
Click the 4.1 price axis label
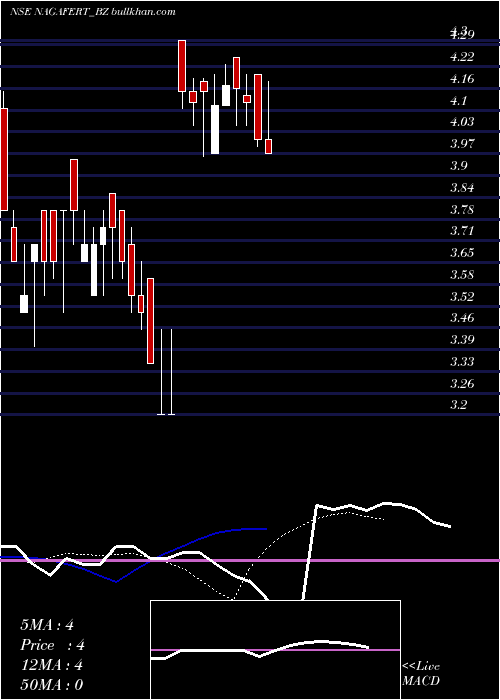pyautogui.click(x=458, y=101)
